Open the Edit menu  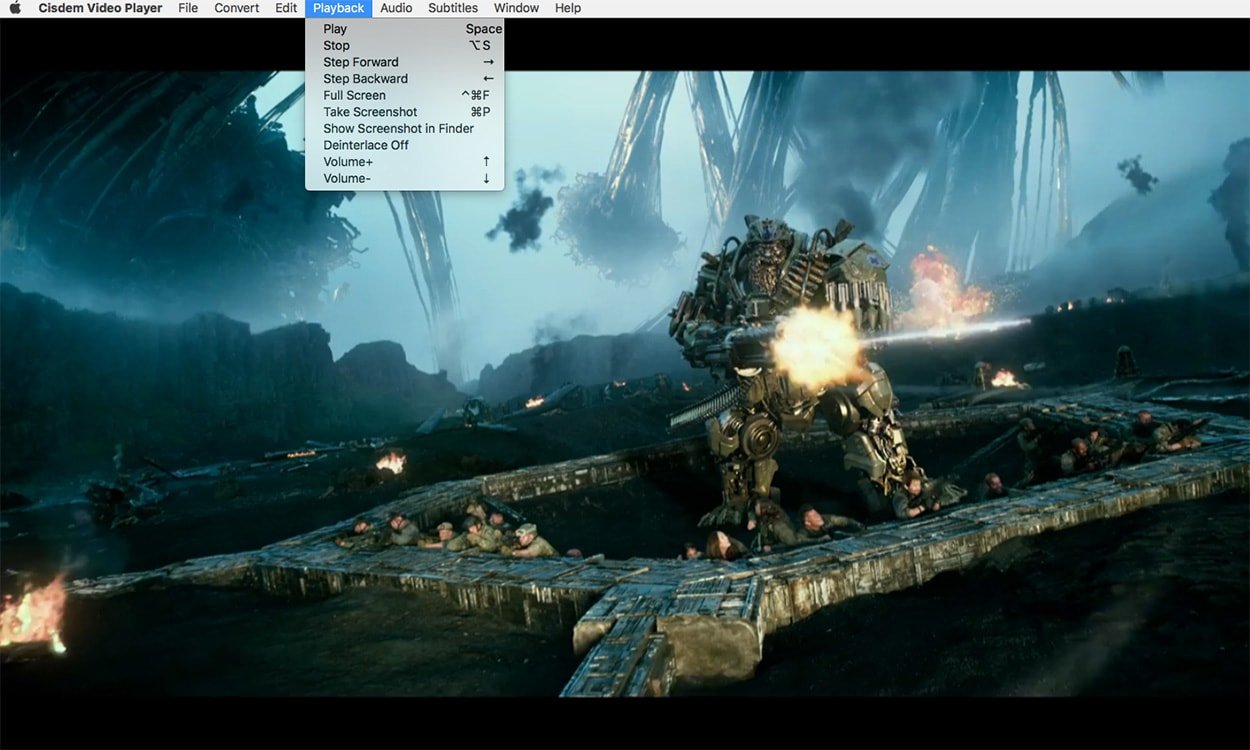[x=285, y=8]
